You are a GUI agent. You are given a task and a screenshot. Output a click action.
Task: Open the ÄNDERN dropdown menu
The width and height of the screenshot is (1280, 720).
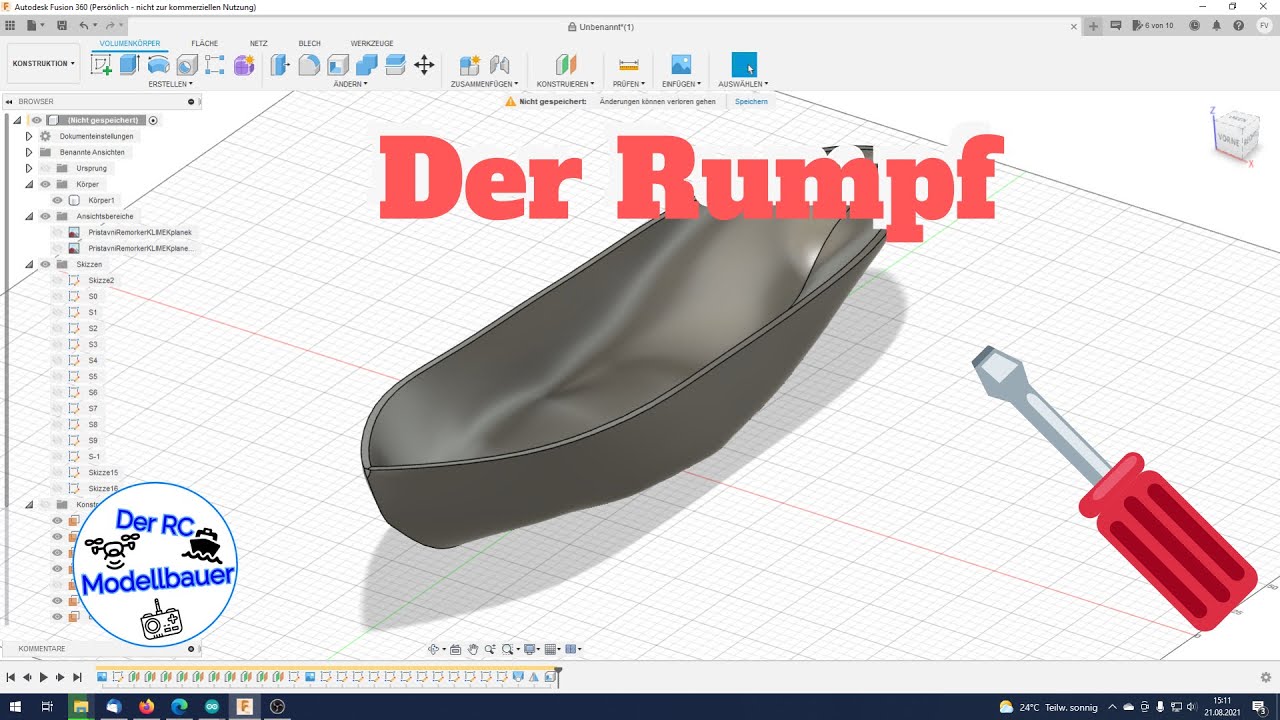pos(350,84)
